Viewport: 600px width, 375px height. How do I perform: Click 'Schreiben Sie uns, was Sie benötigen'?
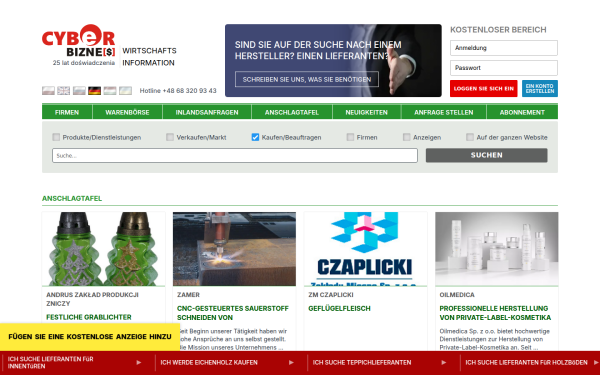click(307, 79)
